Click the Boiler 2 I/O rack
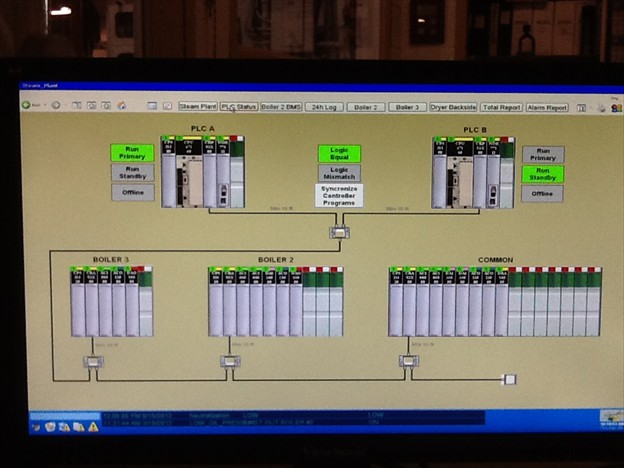 (x=275, y=302)
